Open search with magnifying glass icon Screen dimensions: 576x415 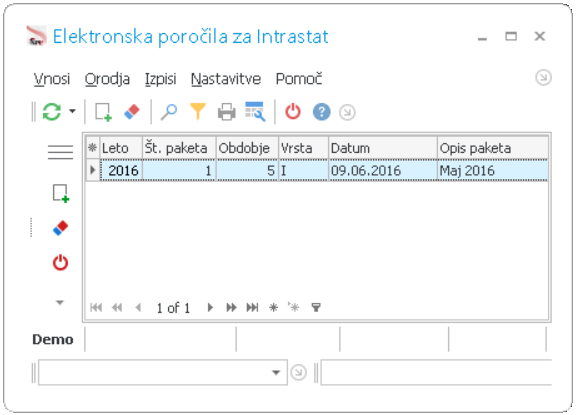point(169,112)
